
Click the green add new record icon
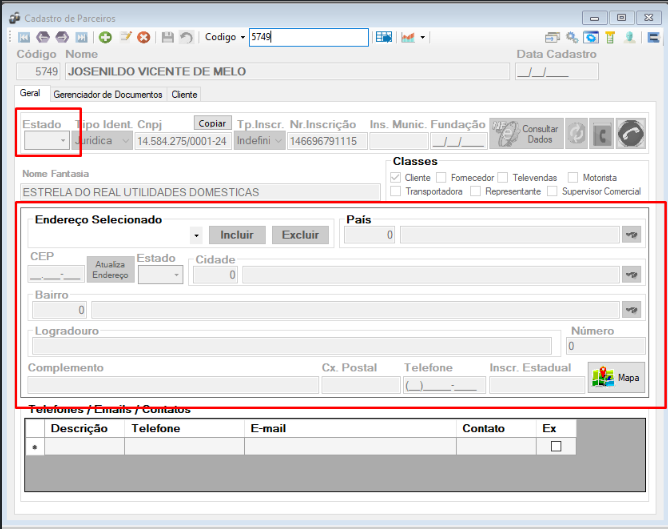pyautogui.click(x=105, y=37)
